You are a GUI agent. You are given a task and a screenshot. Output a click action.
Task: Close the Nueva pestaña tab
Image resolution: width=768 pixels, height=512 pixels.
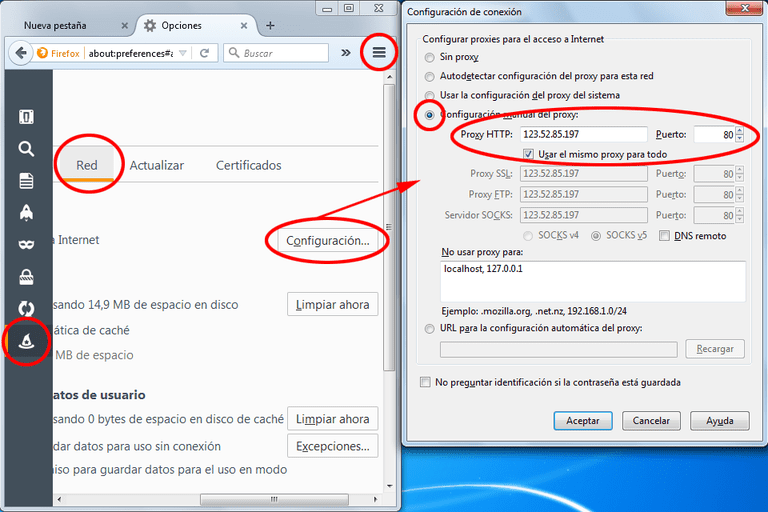(x=124, y=25)
